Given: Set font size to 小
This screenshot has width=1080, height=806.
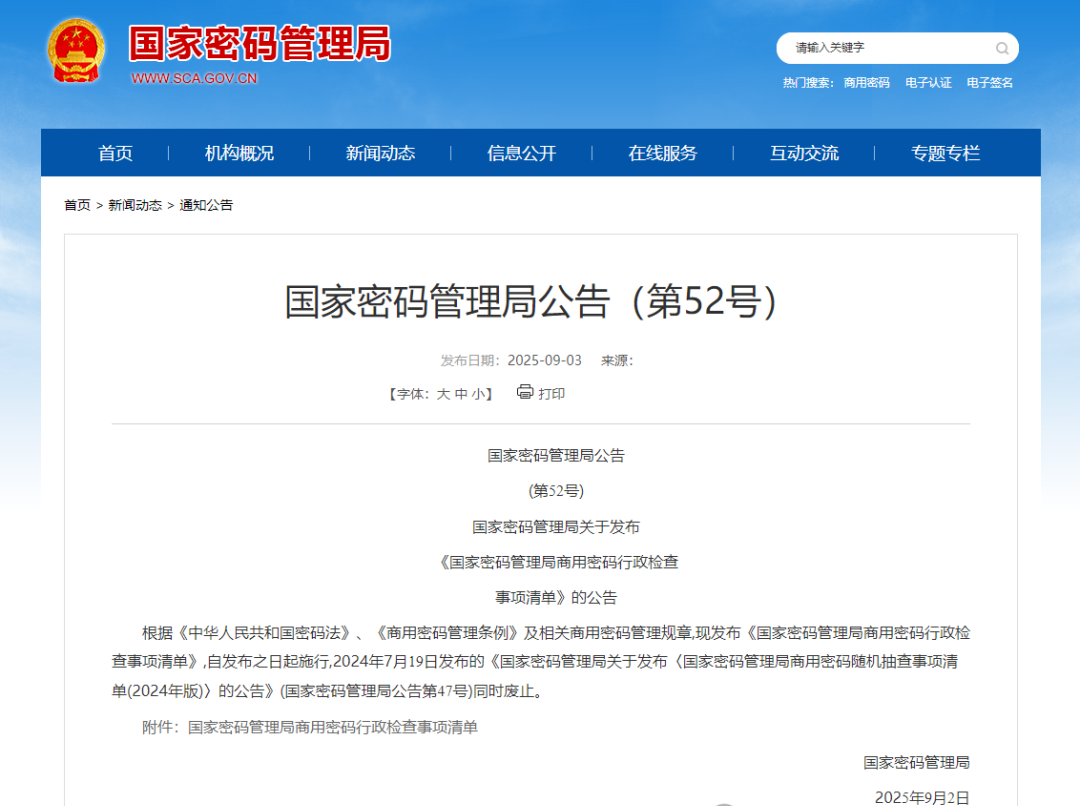Looking at the screenshot, I should click(478, 394).
